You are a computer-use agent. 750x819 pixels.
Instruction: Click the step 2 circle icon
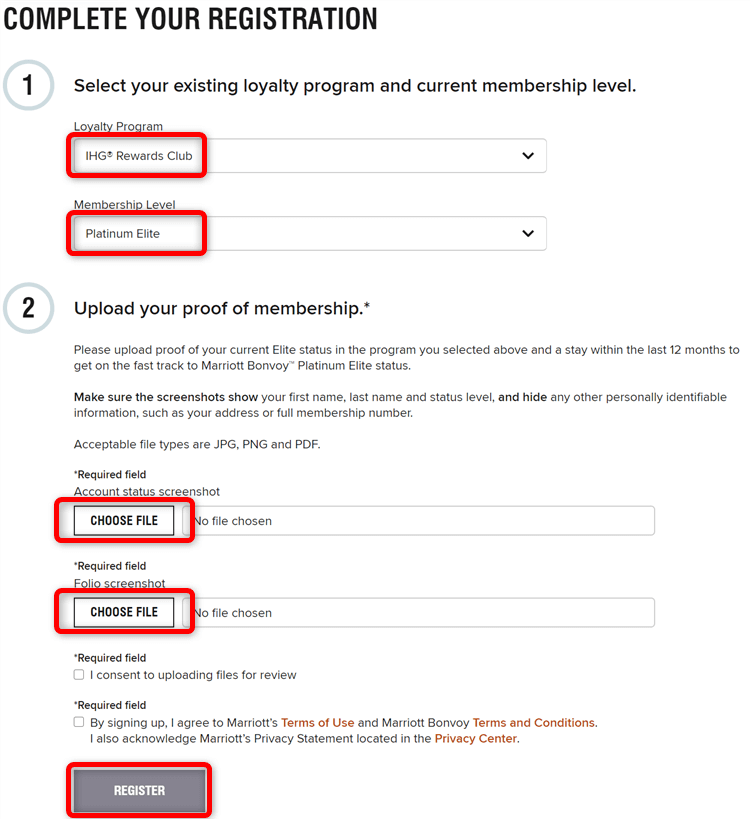point(28,308)
